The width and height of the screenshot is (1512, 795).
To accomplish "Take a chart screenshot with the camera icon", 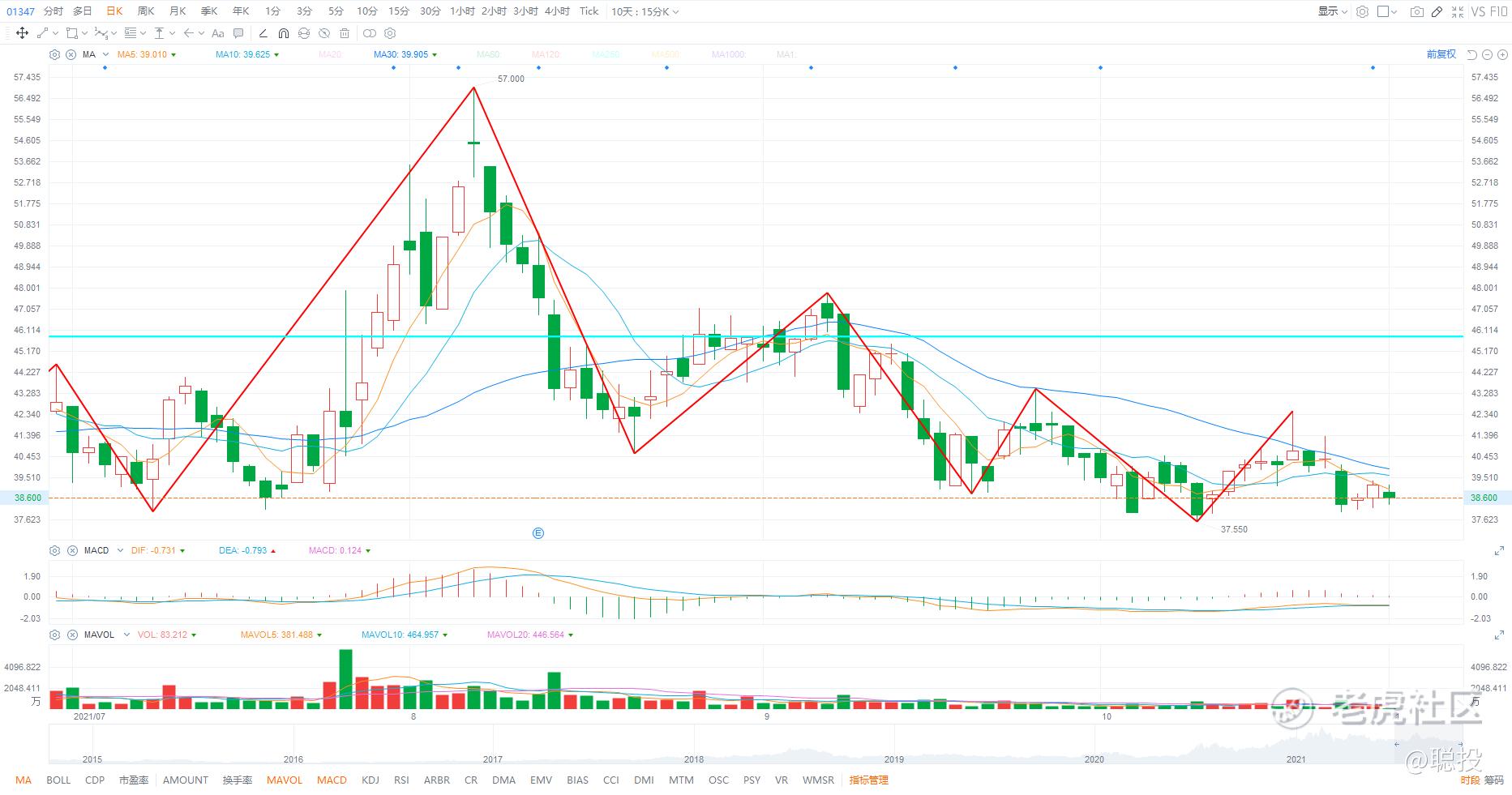I will click(x=1416, y=11).
